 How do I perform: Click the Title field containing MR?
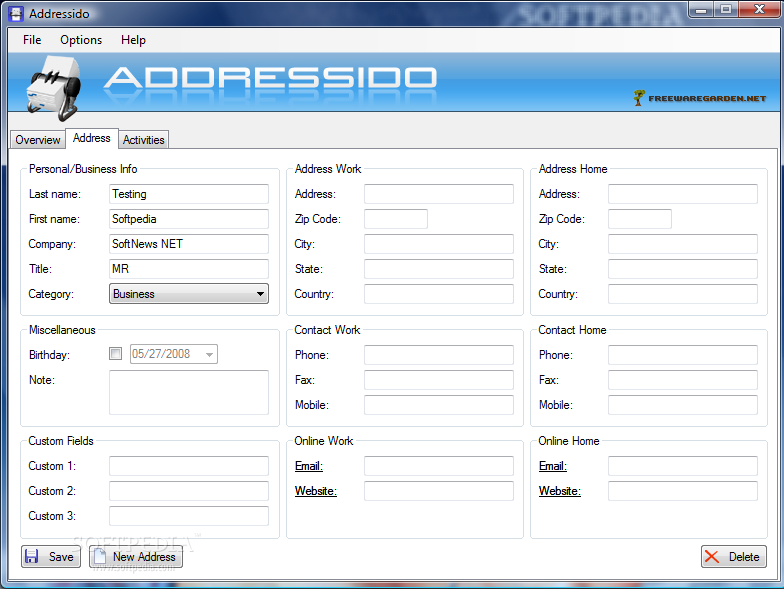188,269
